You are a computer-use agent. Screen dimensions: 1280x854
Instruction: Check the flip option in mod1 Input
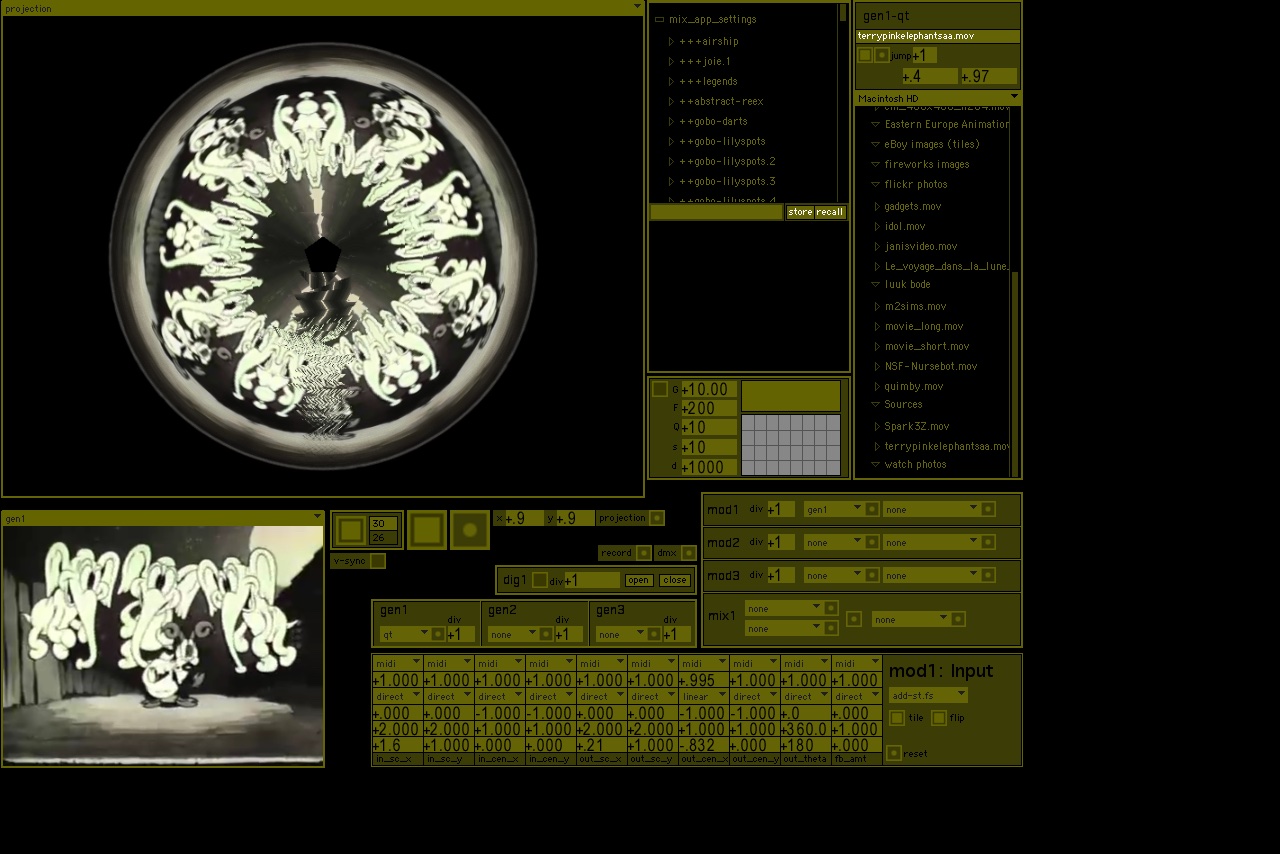(939, 718)
